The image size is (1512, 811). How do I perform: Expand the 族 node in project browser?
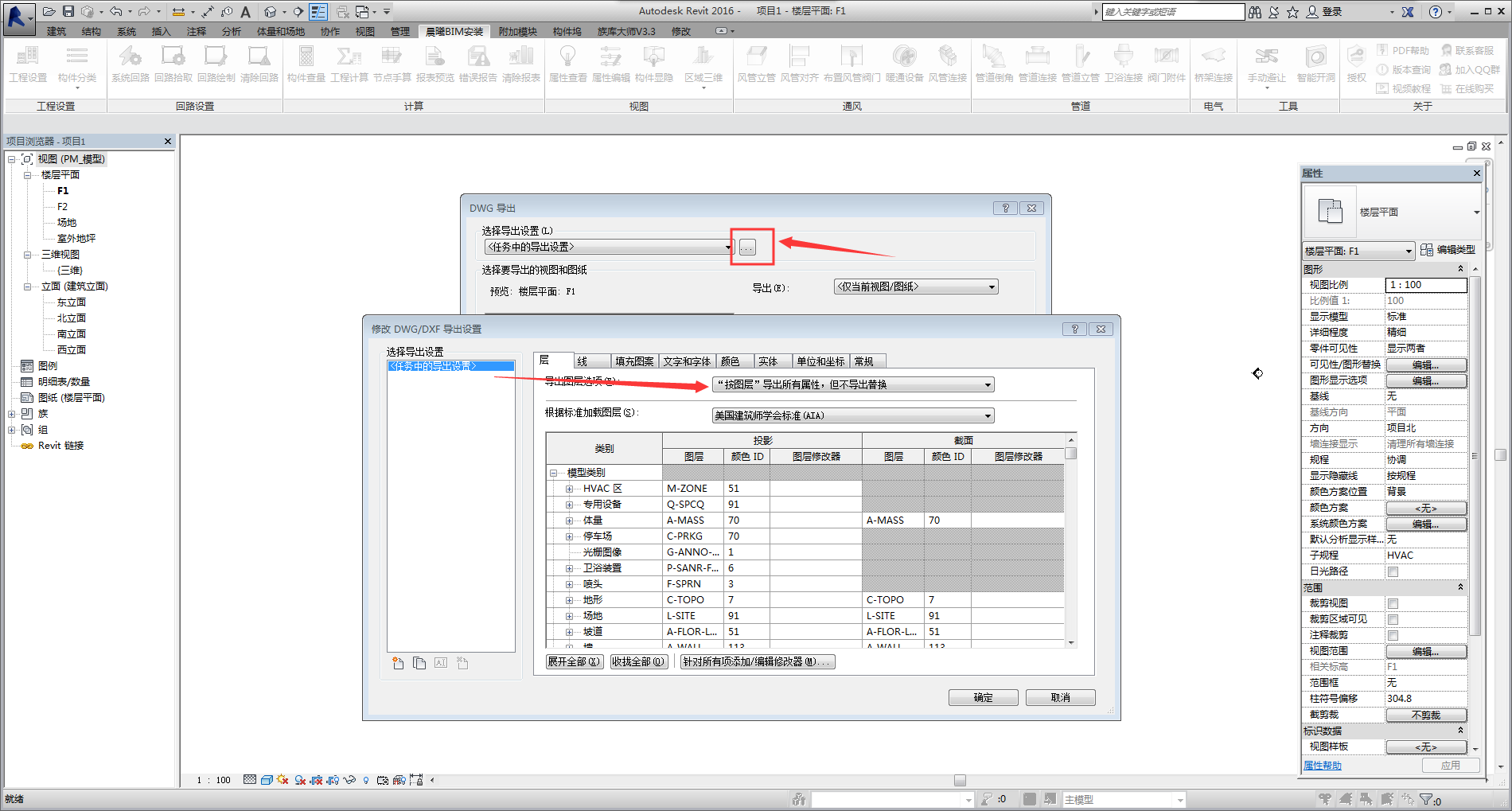[11, 414]
